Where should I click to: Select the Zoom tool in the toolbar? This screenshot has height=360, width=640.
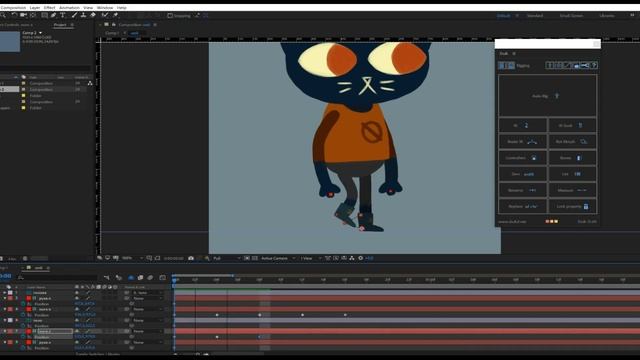pos(3,15)
